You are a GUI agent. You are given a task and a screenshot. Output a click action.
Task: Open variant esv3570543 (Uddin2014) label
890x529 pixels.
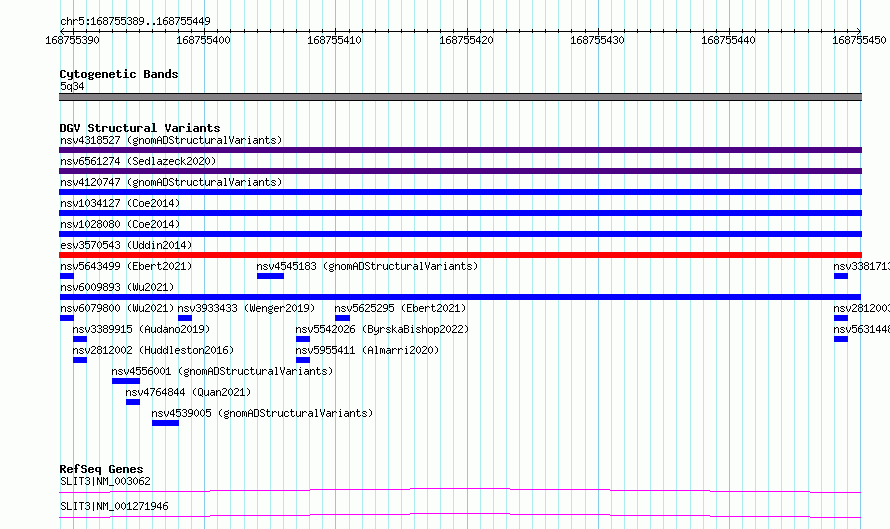tap(126, 245)
